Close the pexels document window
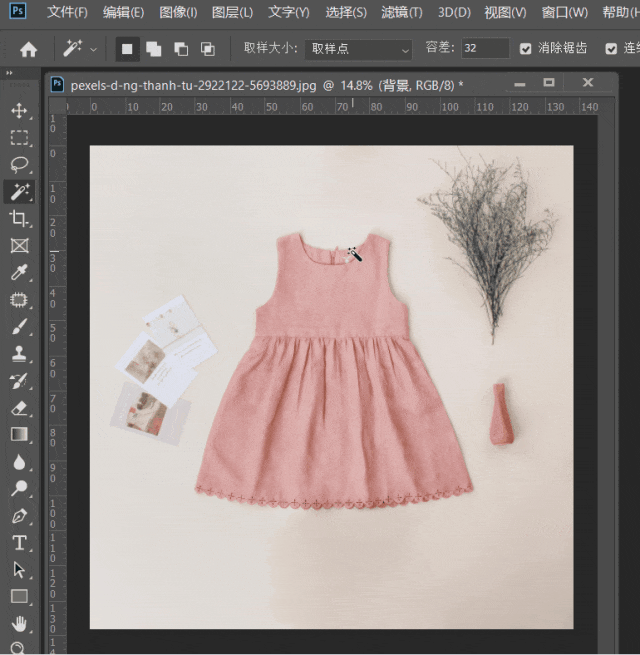This screenshot has height=655, width=640. [x=588, y=82]
